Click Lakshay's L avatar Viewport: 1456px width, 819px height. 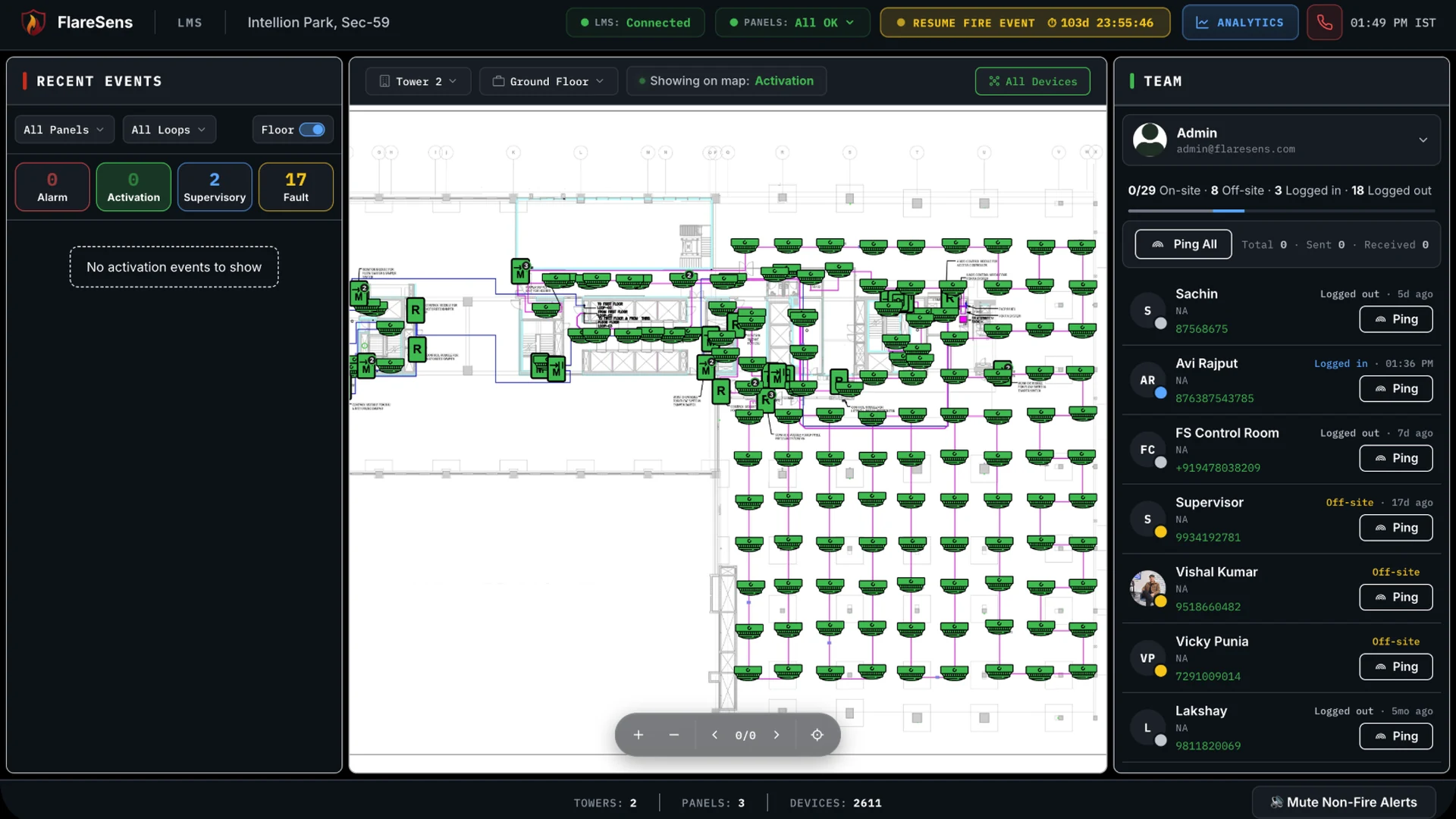pyautogui.click(x=1147, y=728)
